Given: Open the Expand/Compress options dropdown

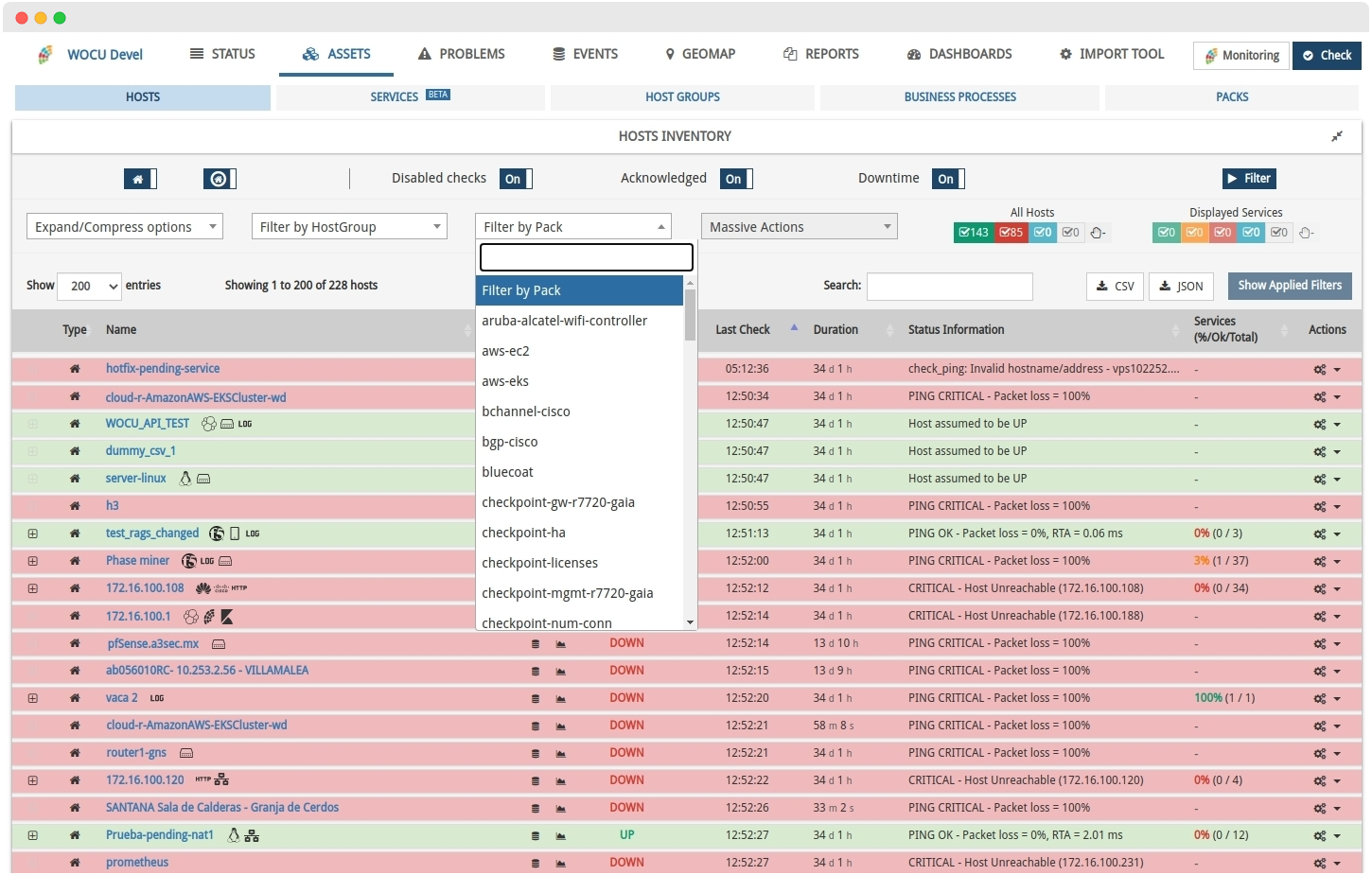Looking at the screenshot, I should click(125, 227).
